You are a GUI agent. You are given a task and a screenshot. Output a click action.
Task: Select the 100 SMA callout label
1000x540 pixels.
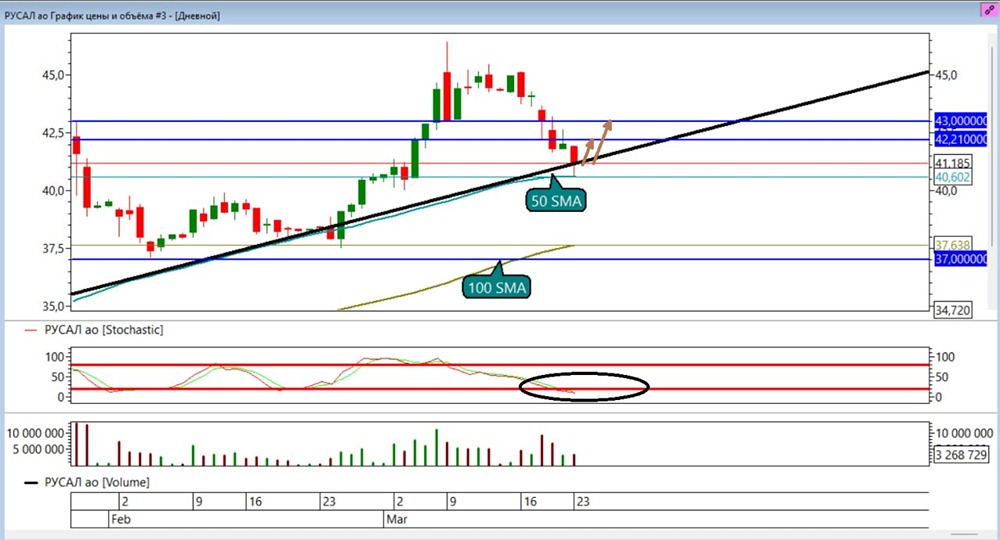[497, 288]
